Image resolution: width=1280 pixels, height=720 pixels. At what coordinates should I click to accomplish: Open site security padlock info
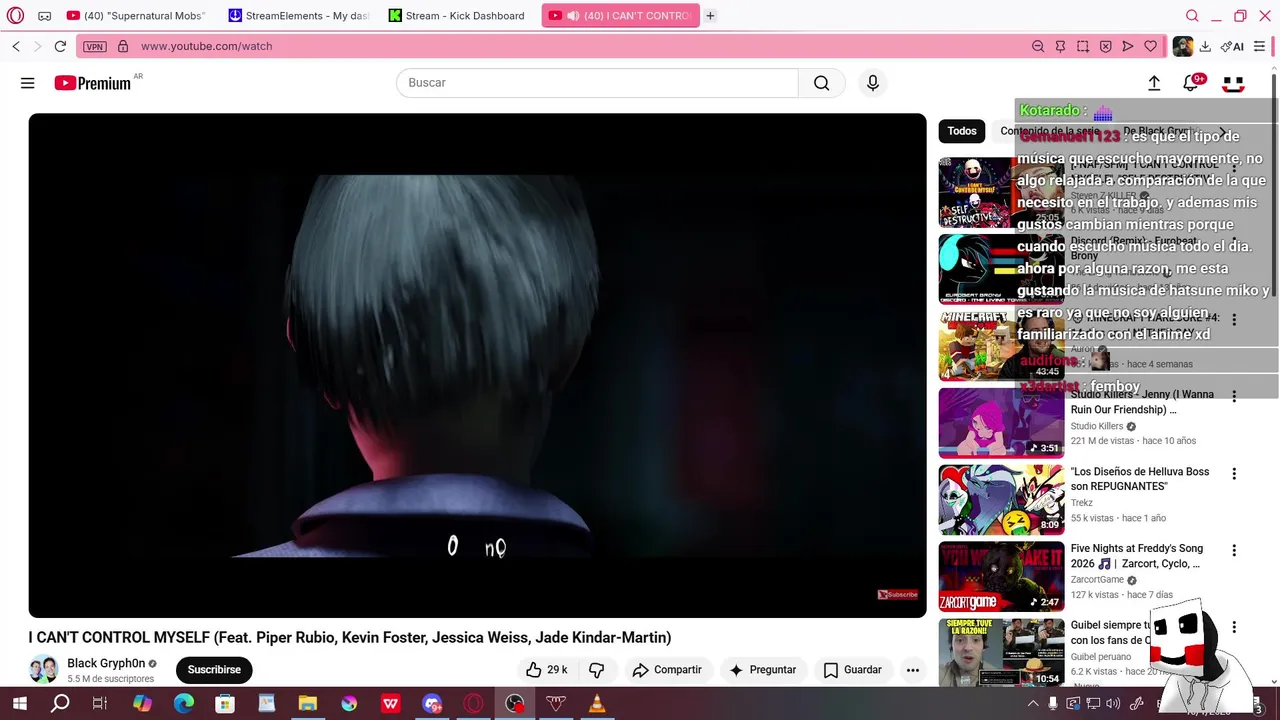[123, 46]
